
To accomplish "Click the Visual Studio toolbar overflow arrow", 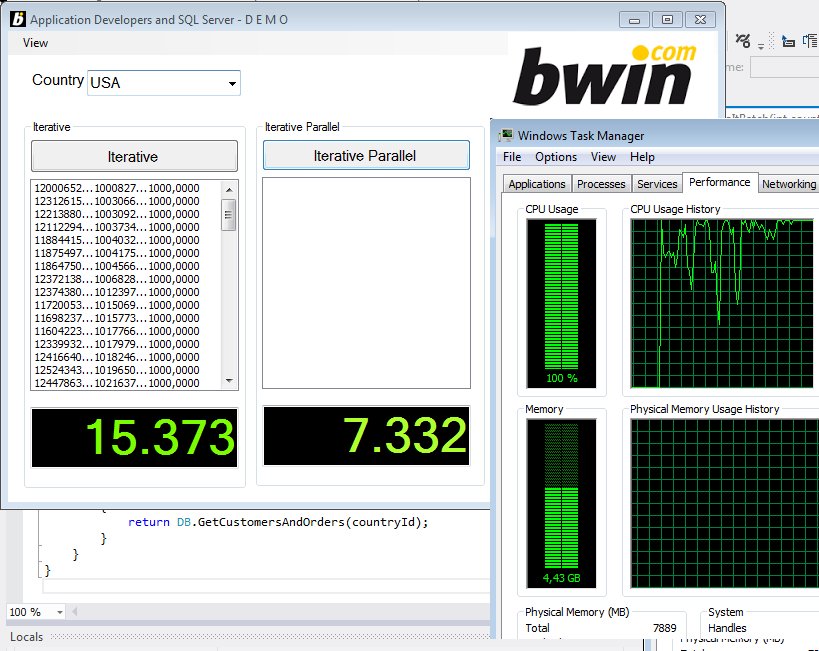I will [x=761, y=46].
